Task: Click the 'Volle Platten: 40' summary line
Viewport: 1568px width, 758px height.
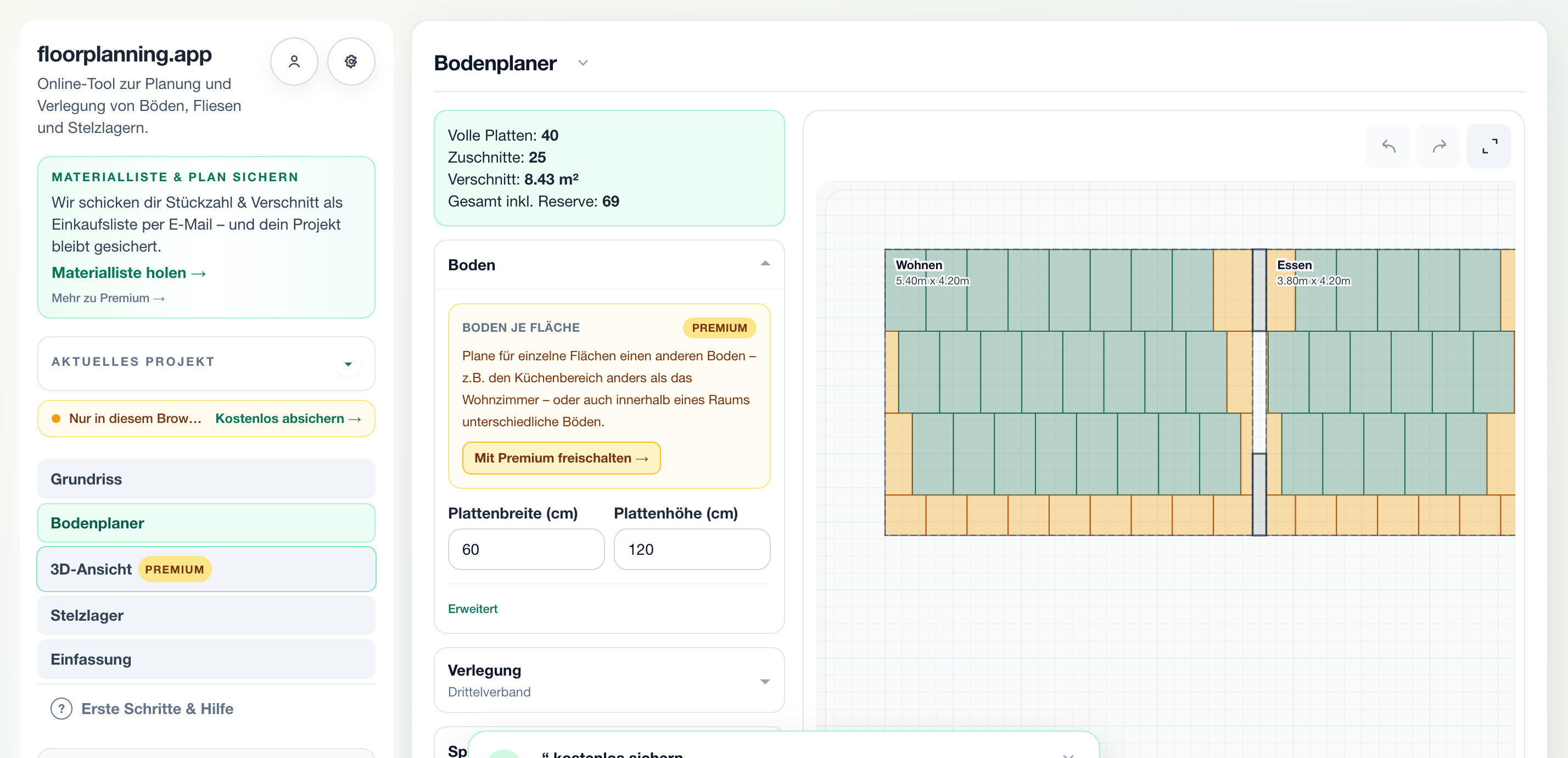Action: [x=503, y=135]
